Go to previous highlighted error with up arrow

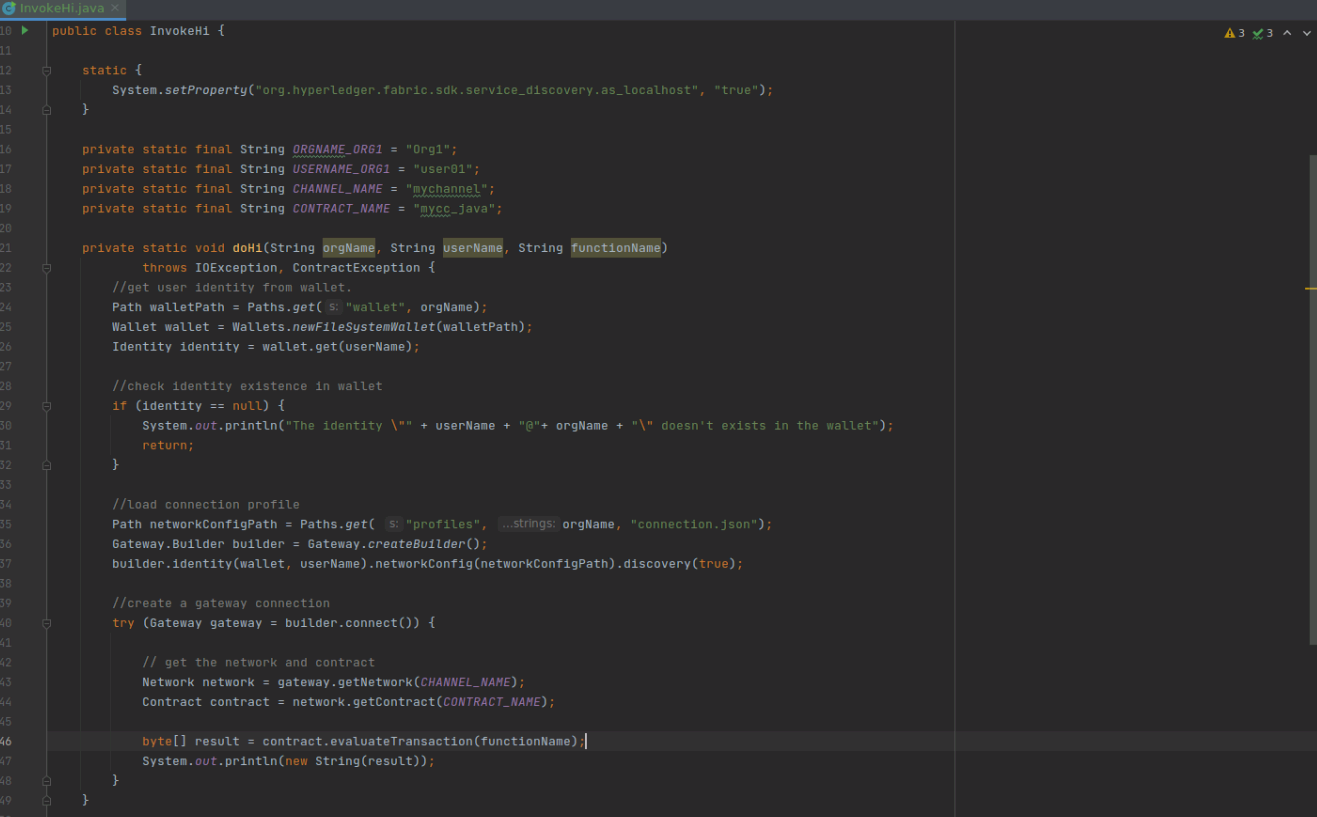pyautogui.click(x=1287, y=33)
